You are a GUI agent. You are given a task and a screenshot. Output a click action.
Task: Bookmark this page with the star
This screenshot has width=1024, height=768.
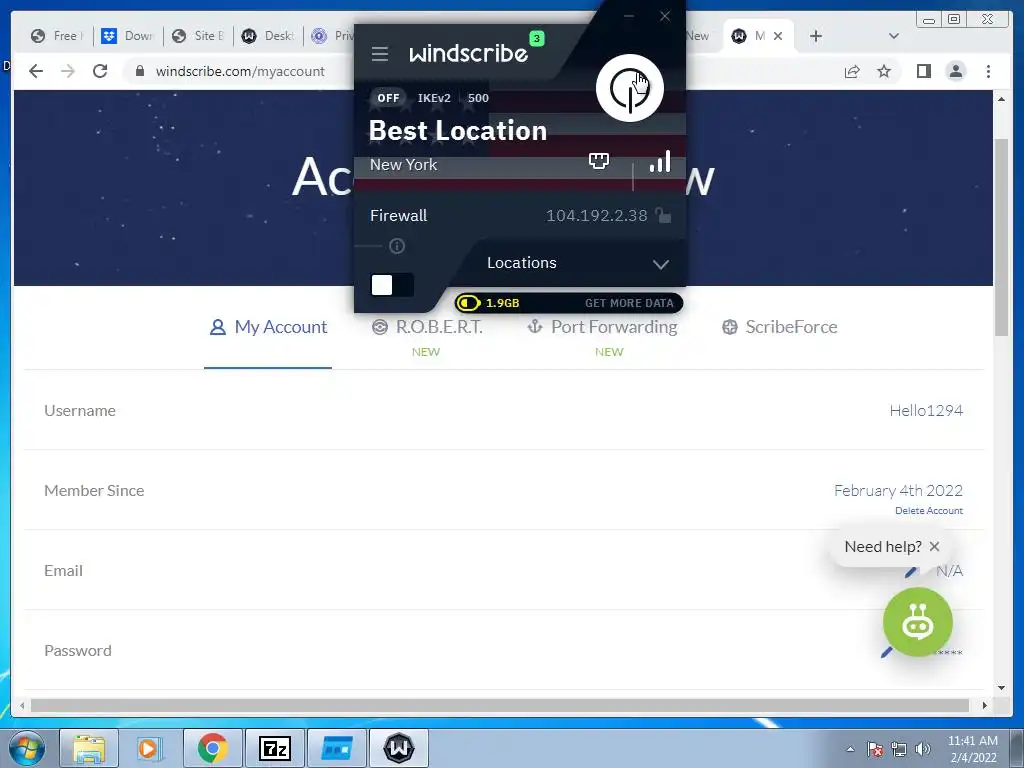884,71
